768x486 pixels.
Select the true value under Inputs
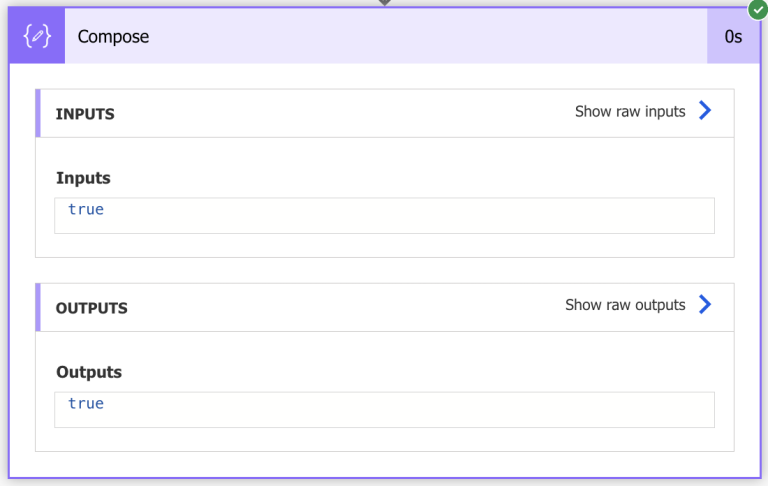point(86,210)
